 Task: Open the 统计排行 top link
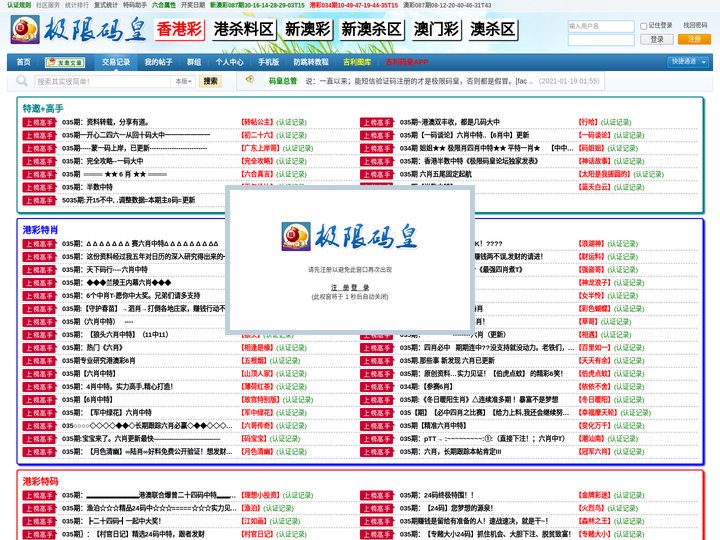pos(77,5)
